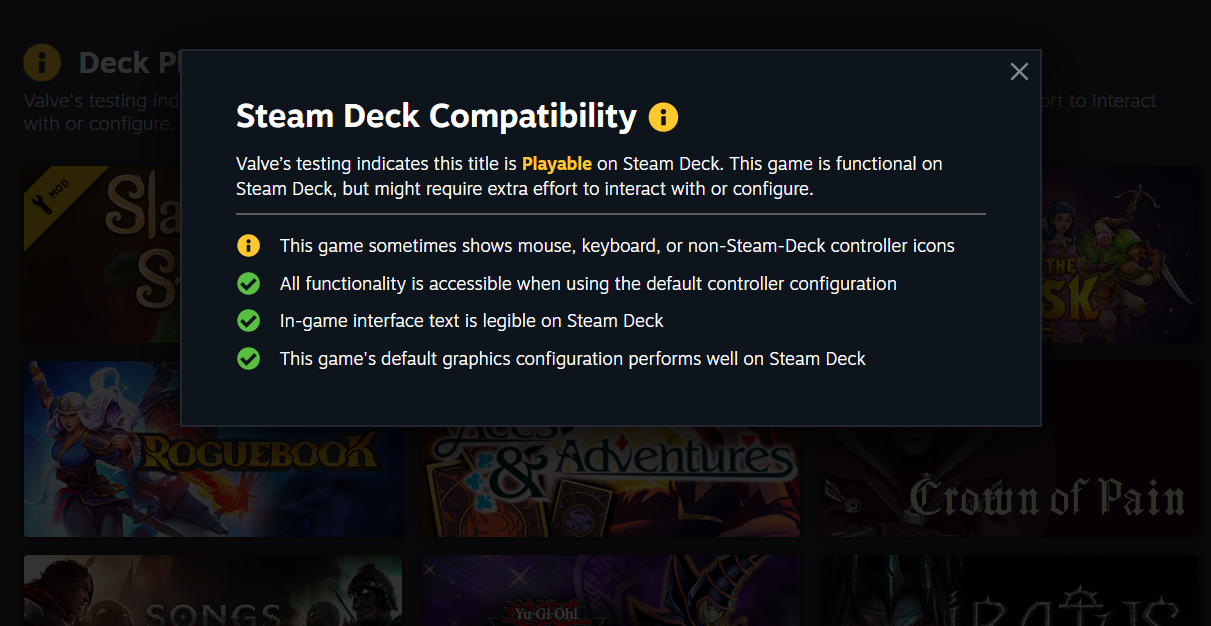This screenshot has height=626, width=1211.
Task: Click the yellow info icon beside the dialog title
Action: tap(663, 117)
